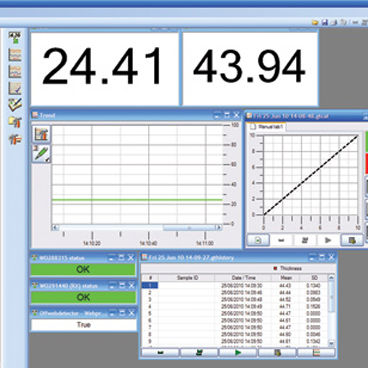The width and height of the screenshot is (368, 368).
Task: Close the history table window
Action: tap(331, 257)
